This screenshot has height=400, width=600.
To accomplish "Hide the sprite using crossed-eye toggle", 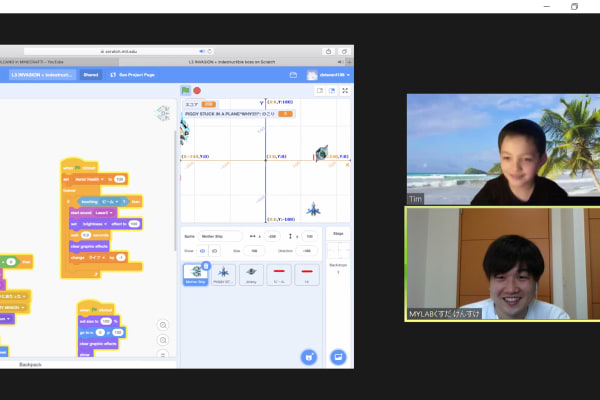I will point(215,250).
